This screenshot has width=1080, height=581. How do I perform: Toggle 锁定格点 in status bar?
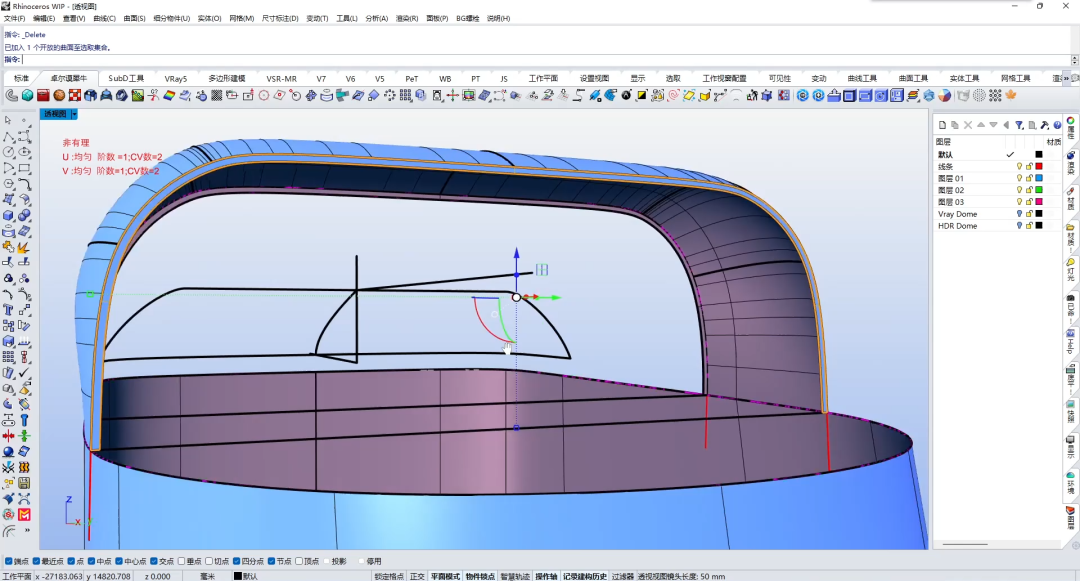point(389,576)
